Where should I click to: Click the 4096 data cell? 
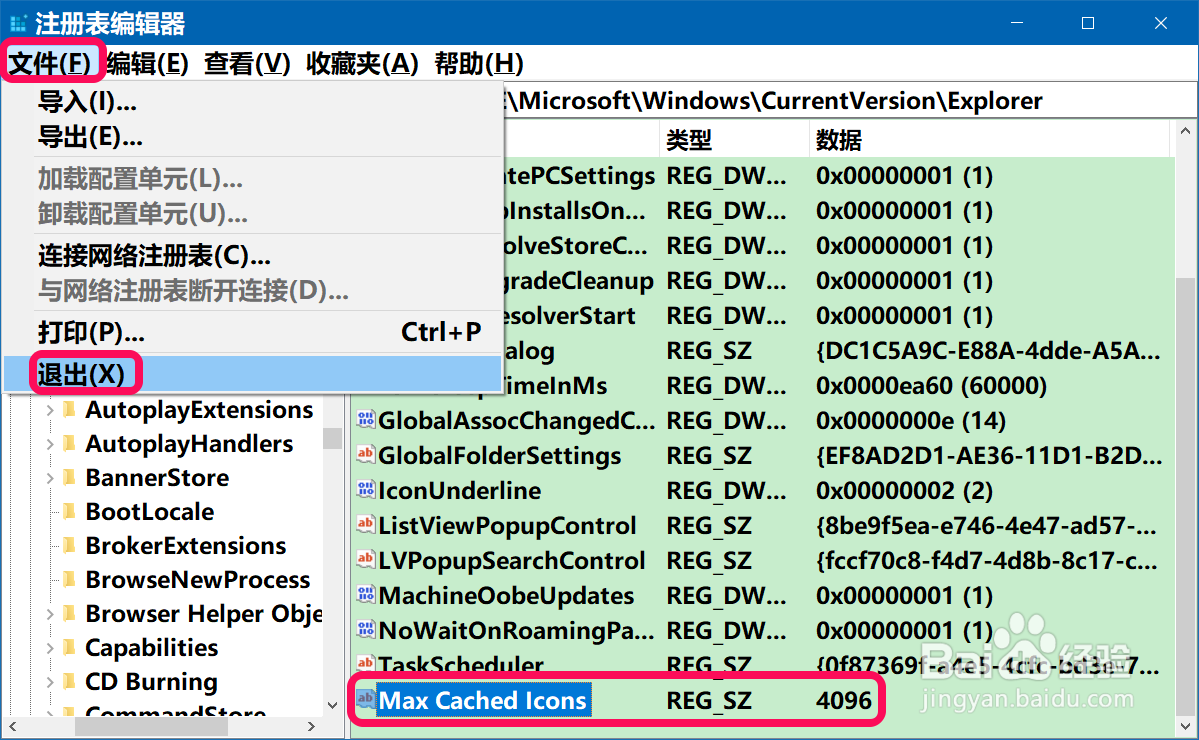point(843,699)
